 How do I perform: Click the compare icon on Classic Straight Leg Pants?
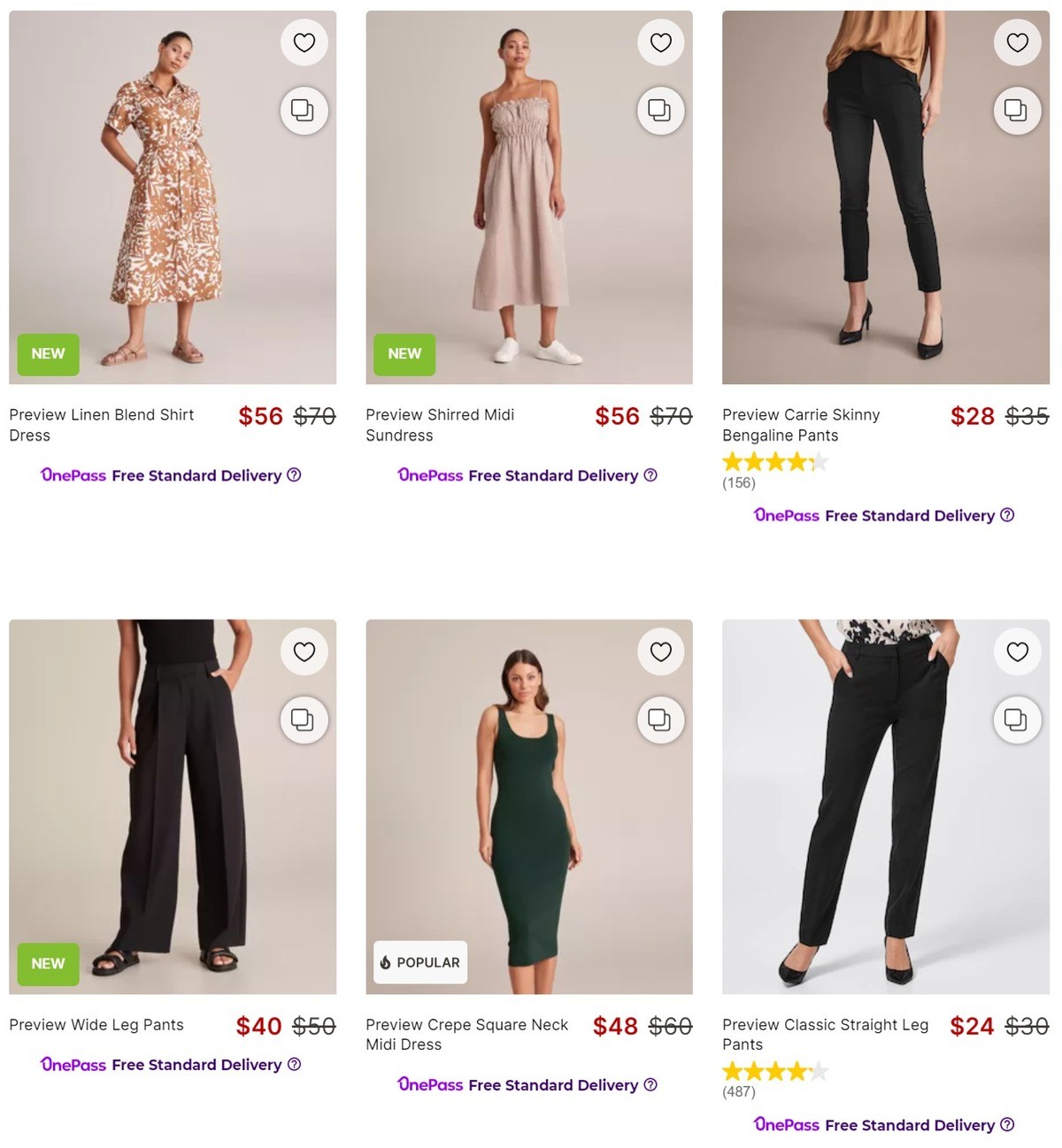pyautogui.click(x=1018, y=720)
